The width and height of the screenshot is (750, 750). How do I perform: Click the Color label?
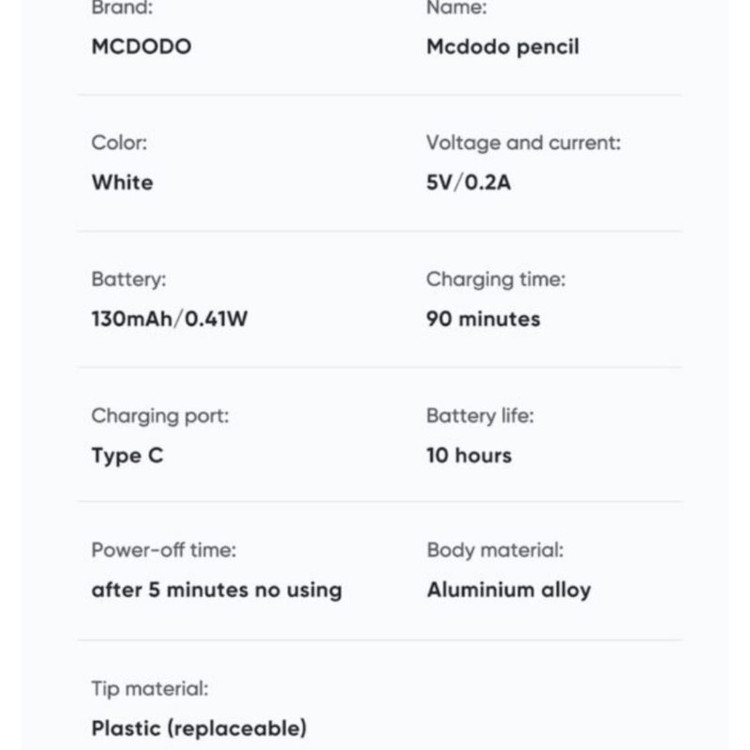[x=119, y=143]
